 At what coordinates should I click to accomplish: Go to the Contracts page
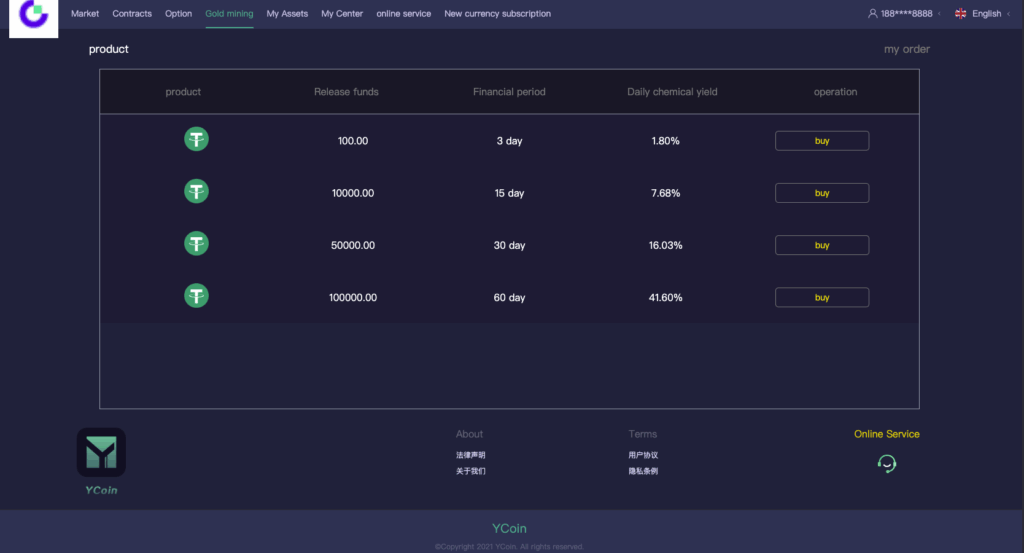pos(132,14)
